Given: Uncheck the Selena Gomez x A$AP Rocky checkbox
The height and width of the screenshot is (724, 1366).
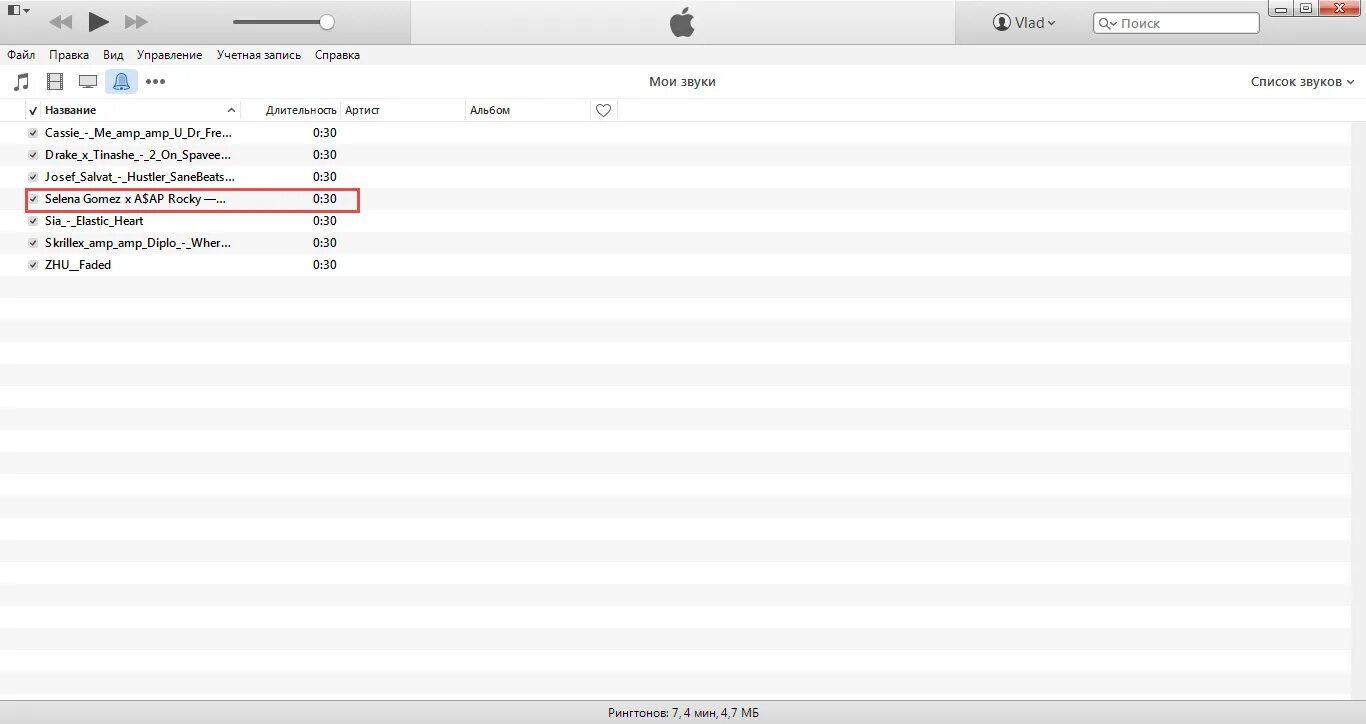Looking at the screenshot, I should [33, 199].
